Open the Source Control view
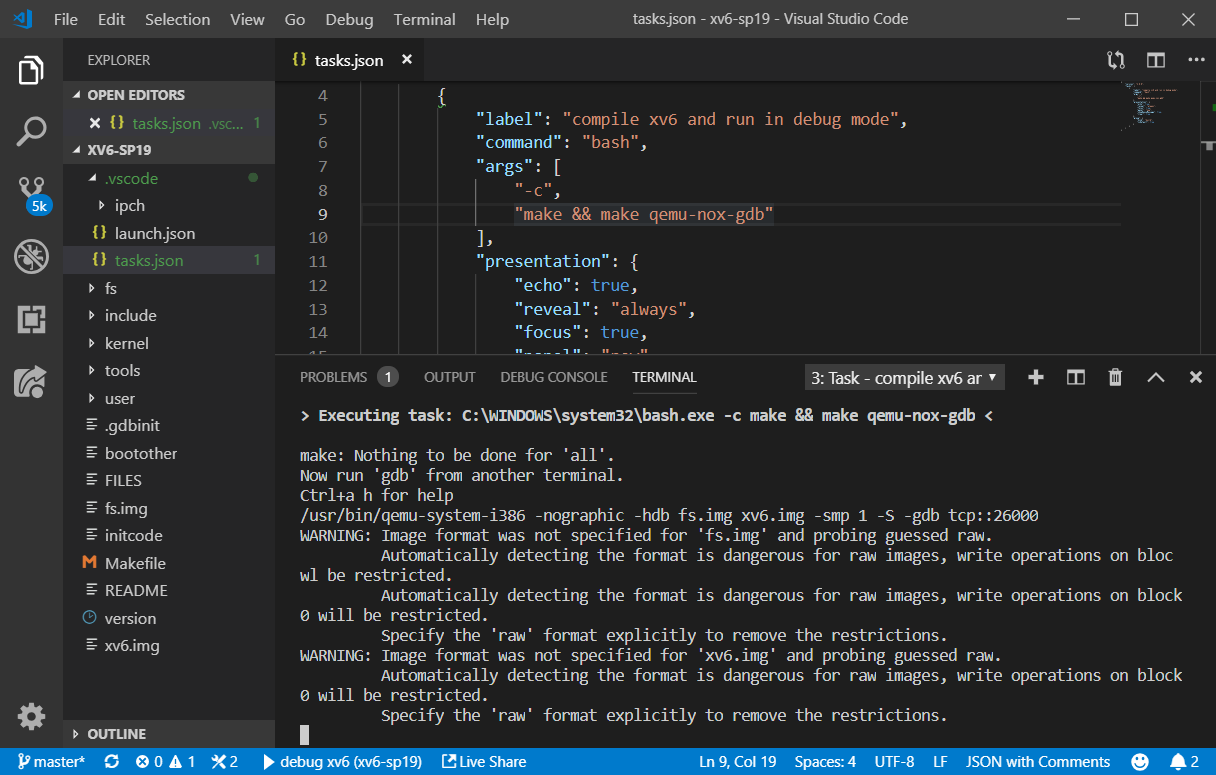Viewport: 1216px width, 775px height. tap(31, 191)
